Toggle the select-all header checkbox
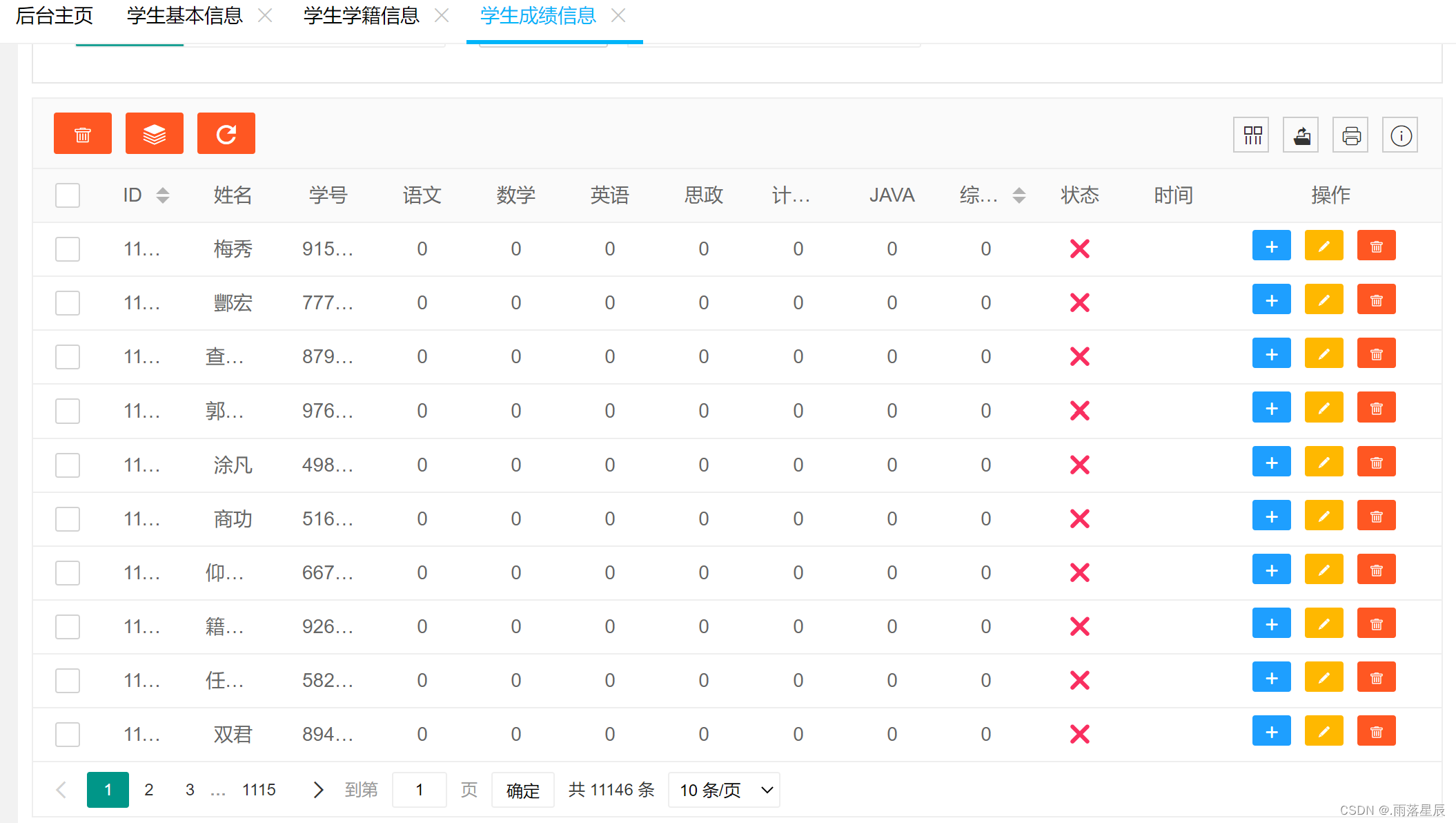The height and width of the screenshot is (823, 1456). [68, 195]
